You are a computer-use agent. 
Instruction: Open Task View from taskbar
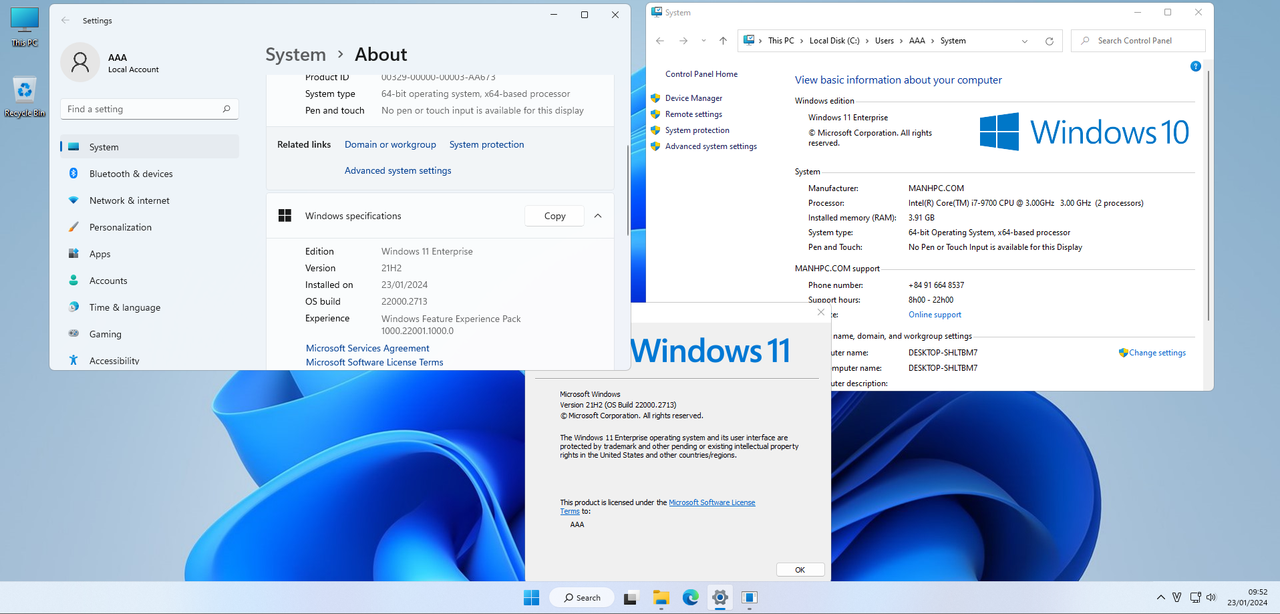[631, 598]
